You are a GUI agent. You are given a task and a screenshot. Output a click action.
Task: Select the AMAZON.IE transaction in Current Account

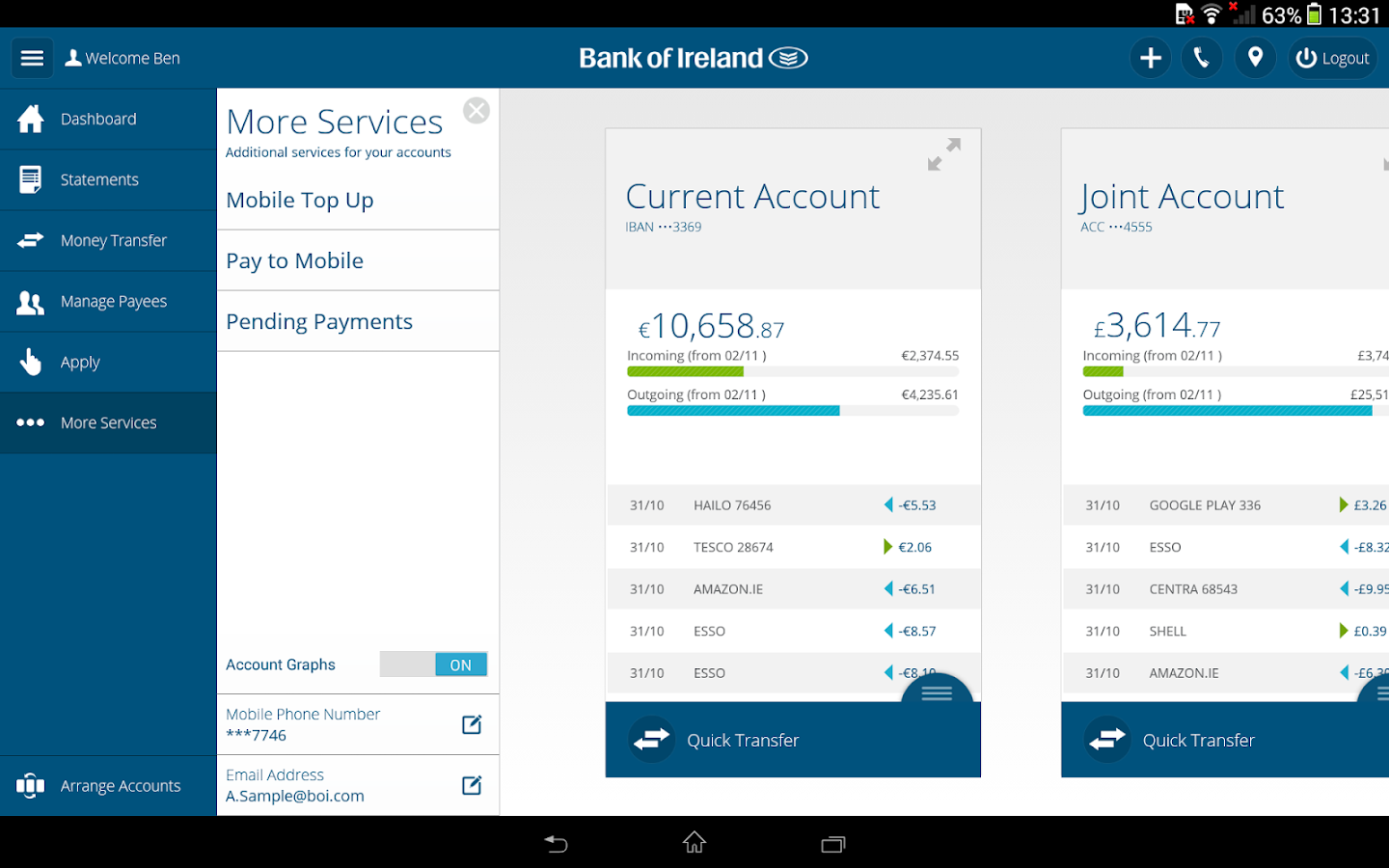coord(793,589)
